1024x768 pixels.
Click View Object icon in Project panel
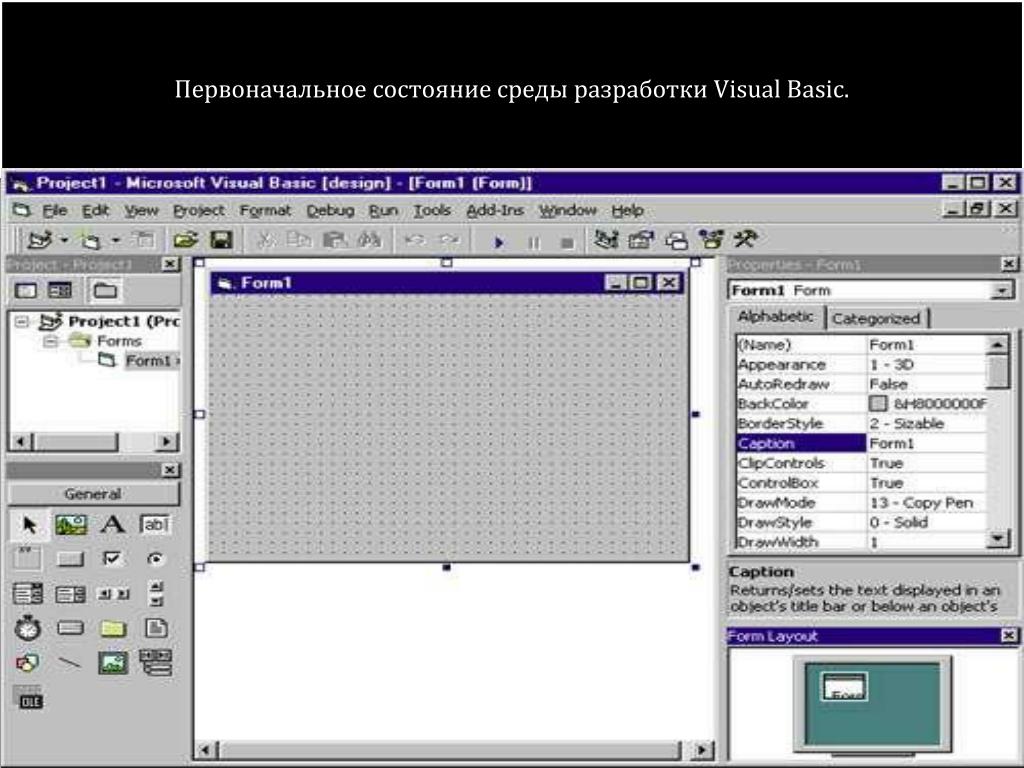(59, 290)
